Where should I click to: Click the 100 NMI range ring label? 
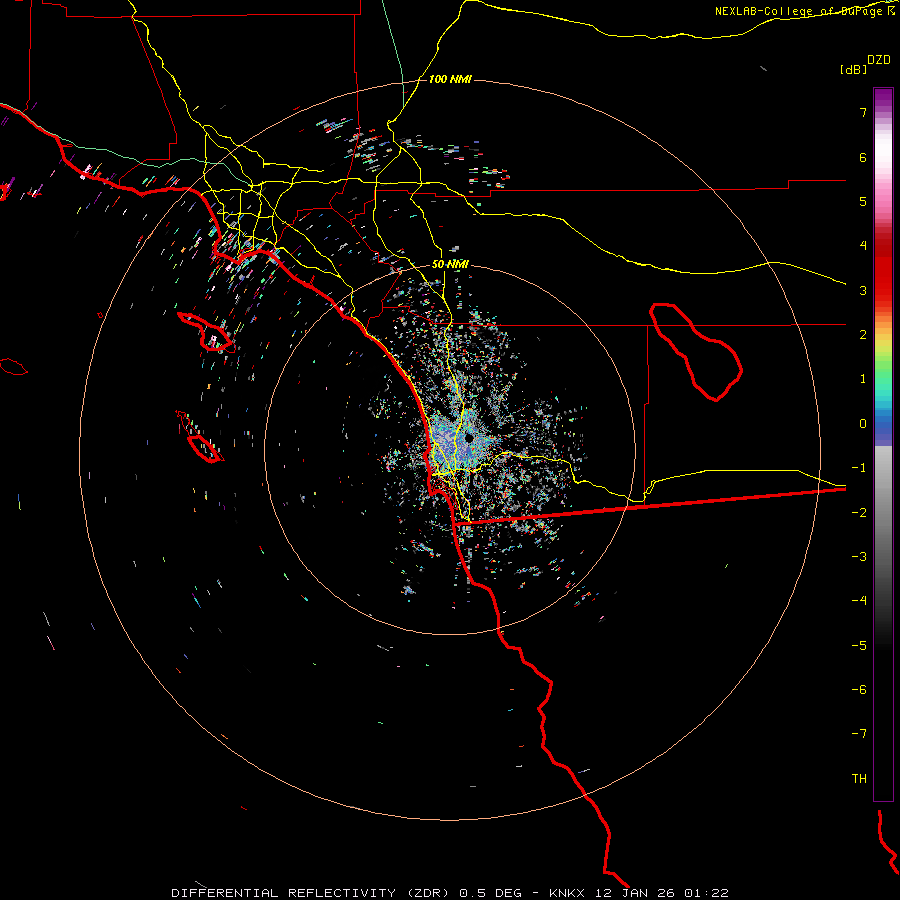450,79
